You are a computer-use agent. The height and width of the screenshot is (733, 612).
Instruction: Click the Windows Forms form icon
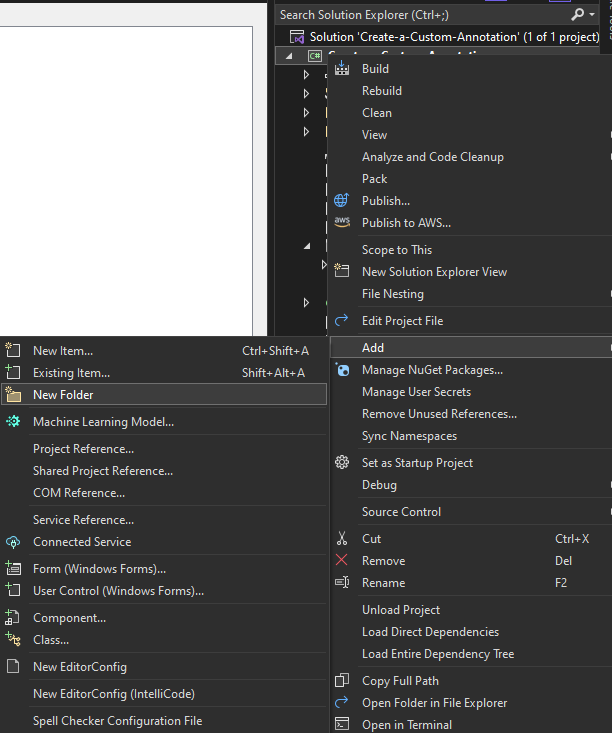click(13, 568)
